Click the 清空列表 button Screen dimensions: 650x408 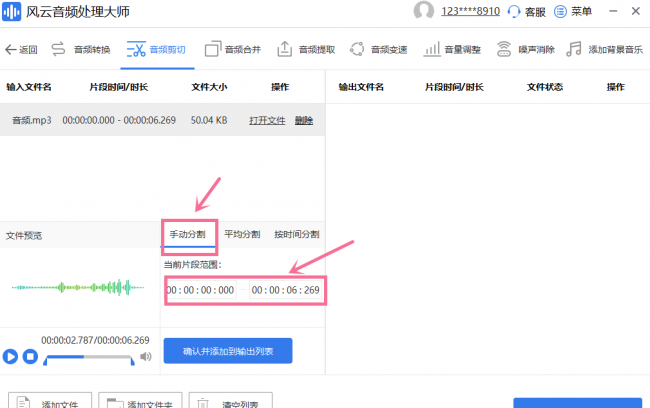[230, 401]
